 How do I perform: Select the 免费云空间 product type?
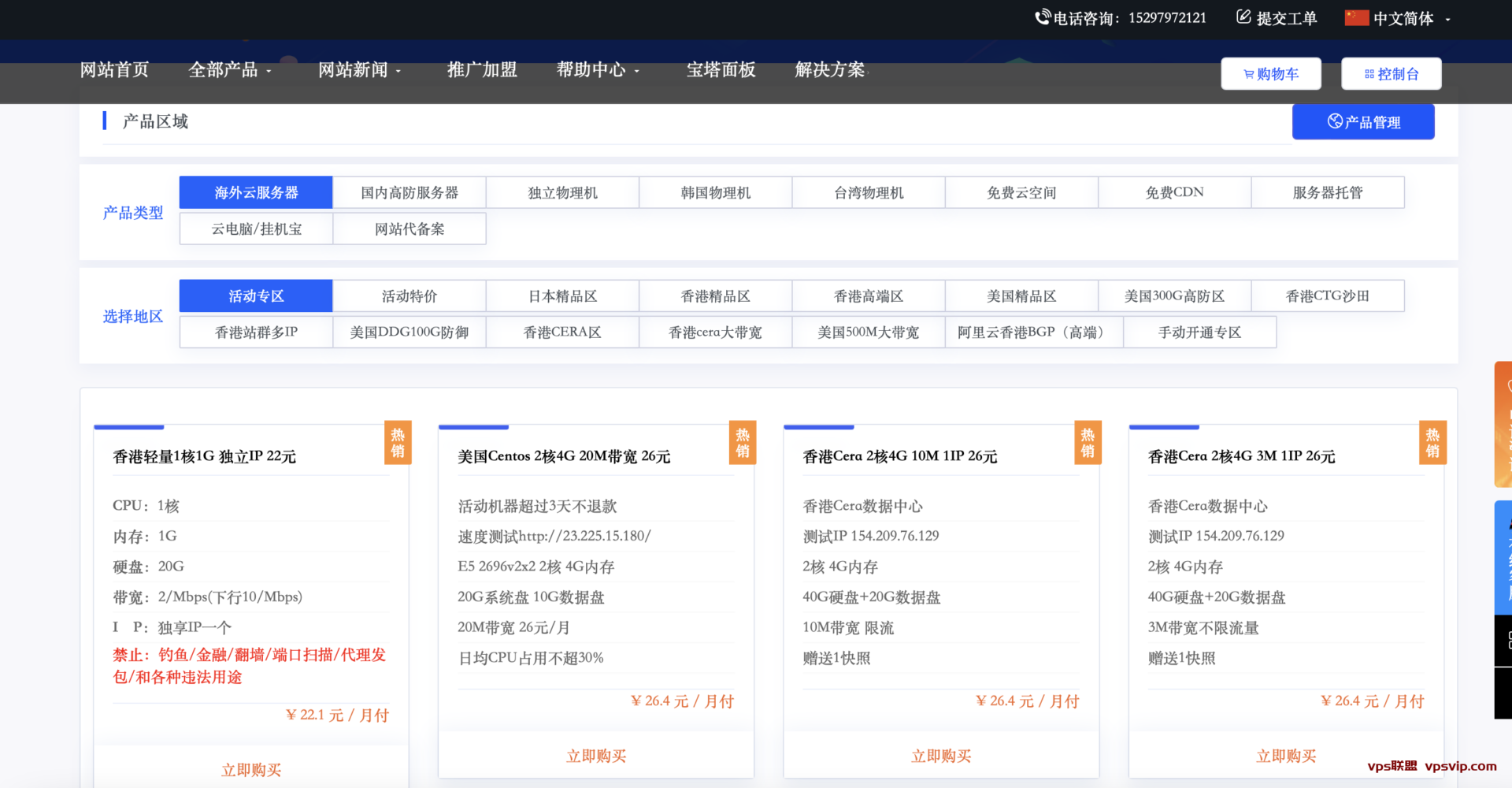pyautogui.click(x=1021, y=192)
